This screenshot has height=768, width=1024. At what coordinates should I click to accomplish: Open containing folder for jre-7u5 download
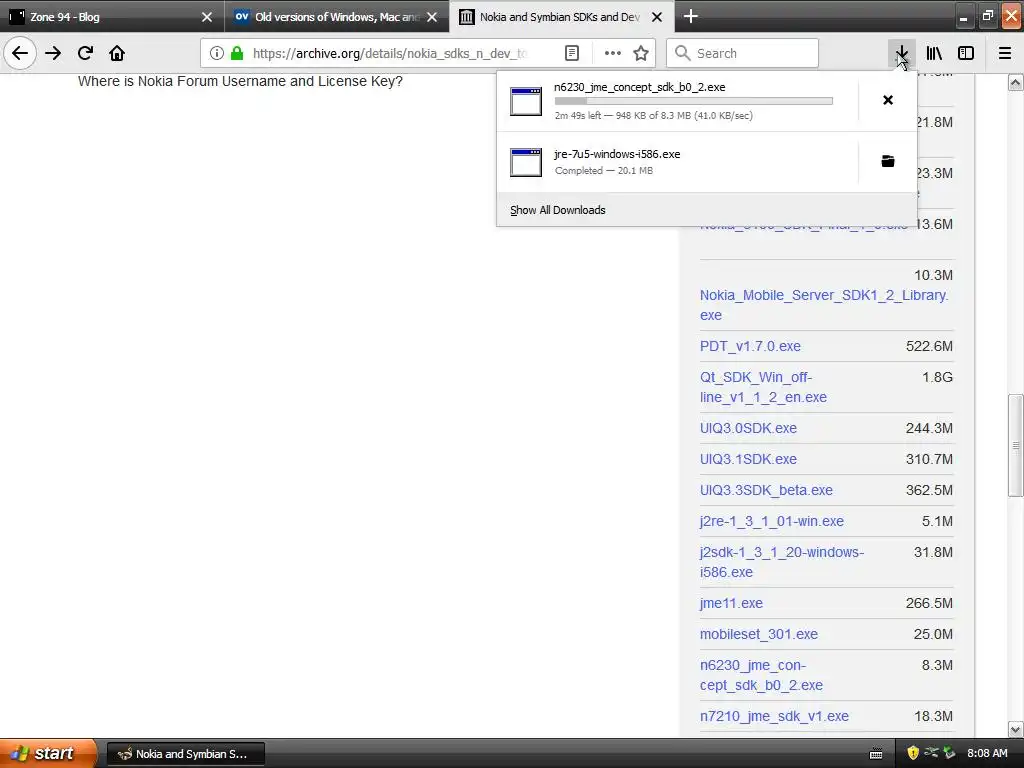[x=888, y=161]
